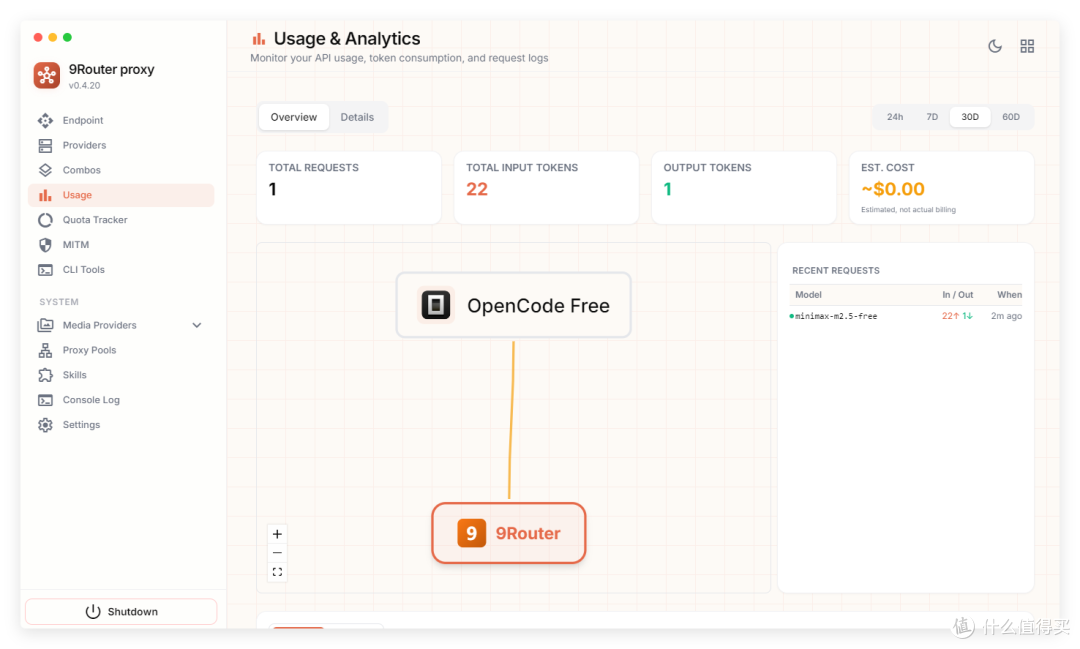Zoom in the flow diagram with plus
Image resolution: width=1080 pixels, height=649 pixels.
tap(277, 534)
